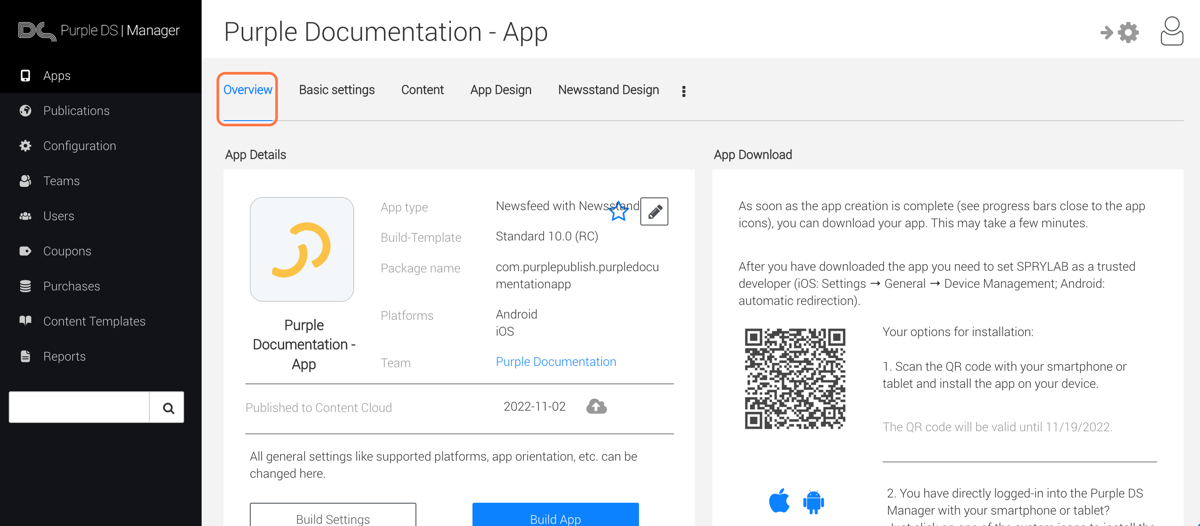Click the Teams icon in sidebar
1200x526 pixels.
point(25,181)
